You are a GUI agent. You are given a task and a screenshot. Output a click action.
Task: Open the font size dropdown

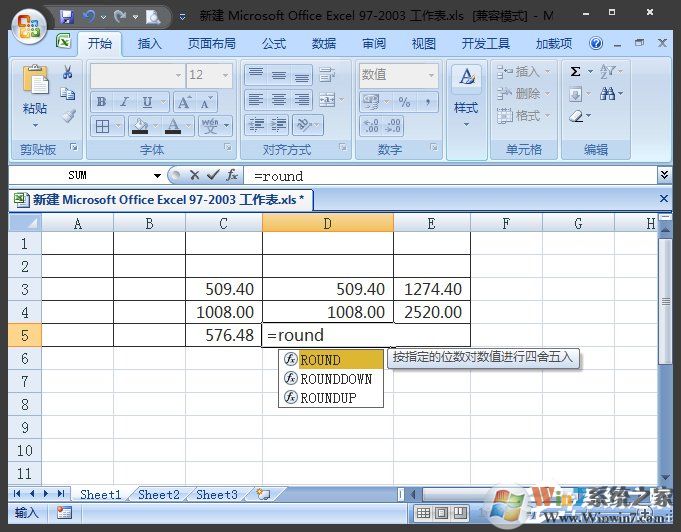[227, 75]
